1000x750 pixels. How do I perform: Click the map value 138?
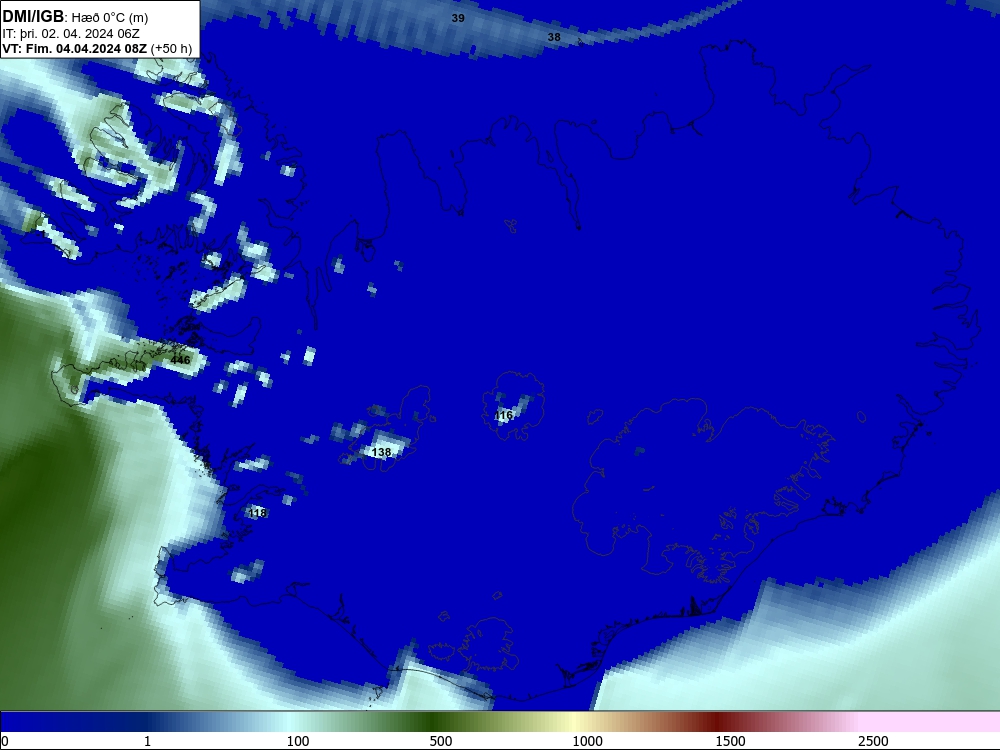(381, 452)
